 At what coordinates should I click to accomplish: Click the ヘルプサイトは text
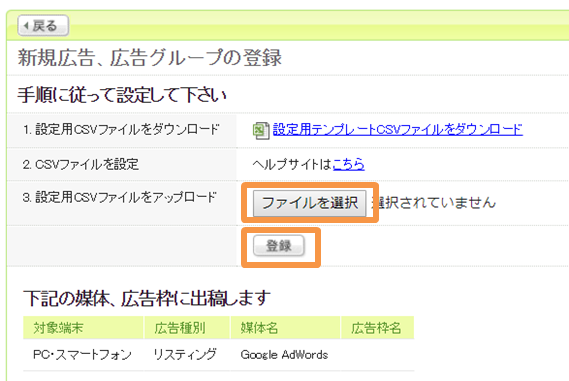tap(292, 164)
